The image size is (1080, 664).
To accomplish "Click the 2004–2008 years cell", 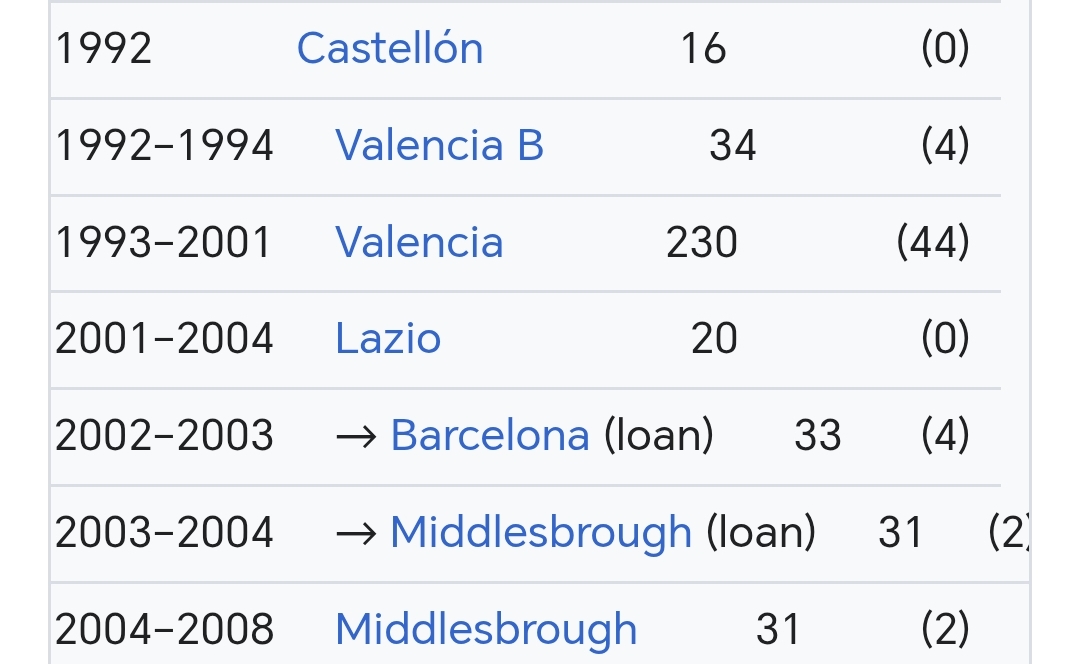I will (x=164, y=630).
